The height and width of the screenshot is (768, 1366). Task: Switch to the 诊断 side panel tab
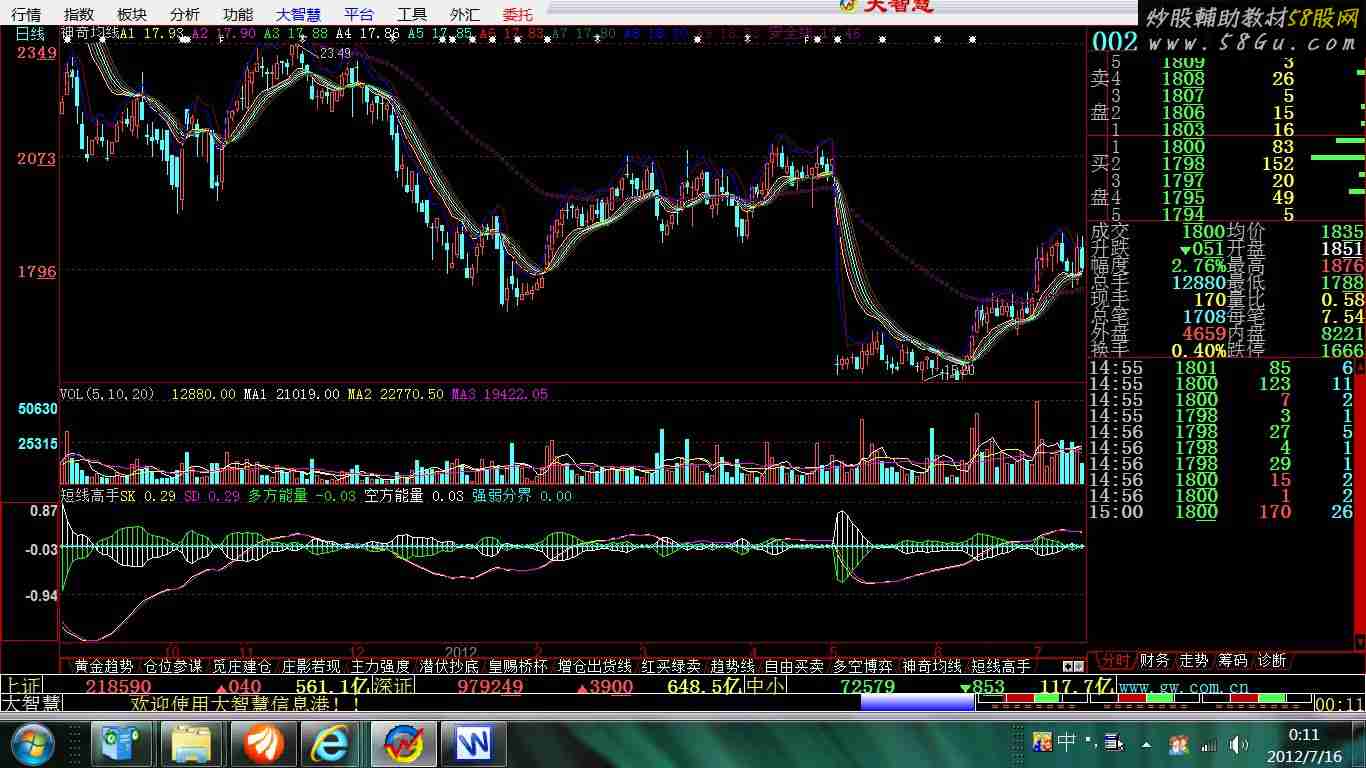[x=1272, y=661]
